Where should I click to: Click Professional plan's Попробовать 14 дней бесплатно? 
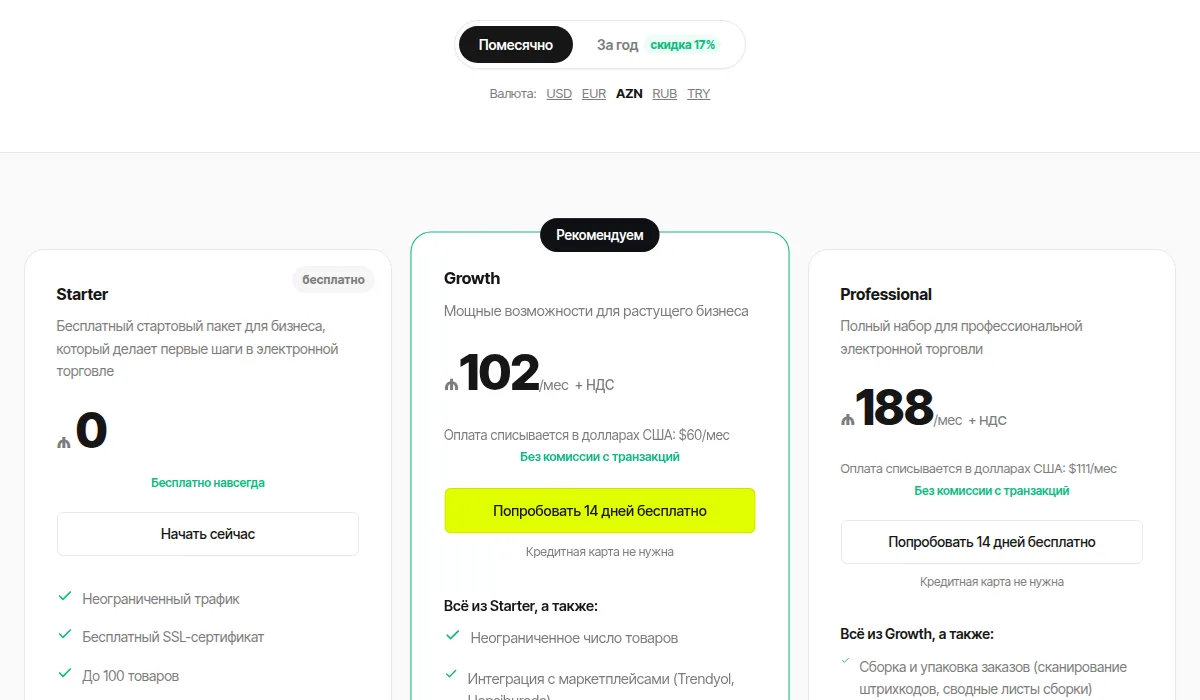point(992,542)
